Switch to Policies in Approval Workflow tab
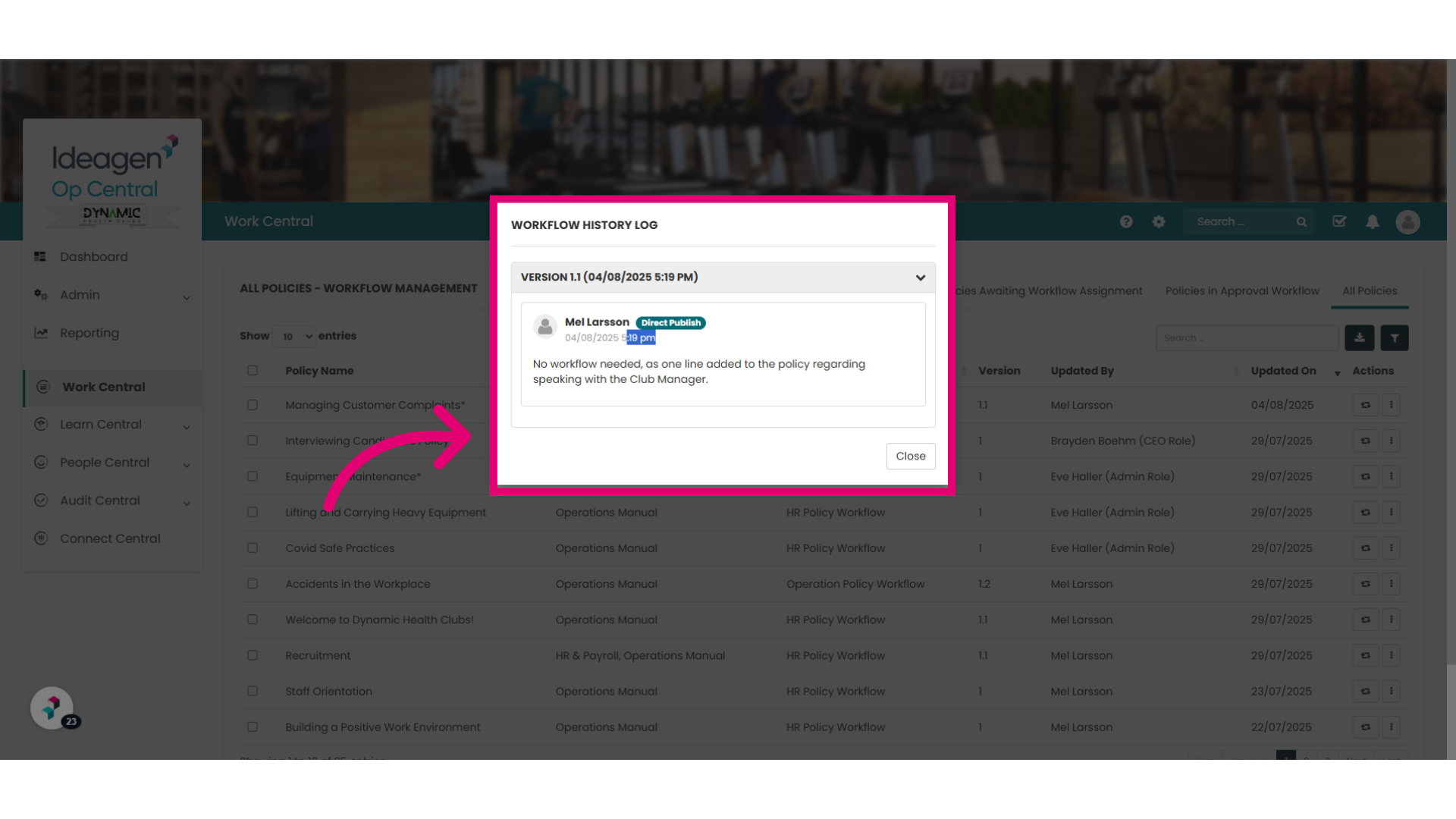This screenshot has height=819, width=1456. pos(1242,291)
